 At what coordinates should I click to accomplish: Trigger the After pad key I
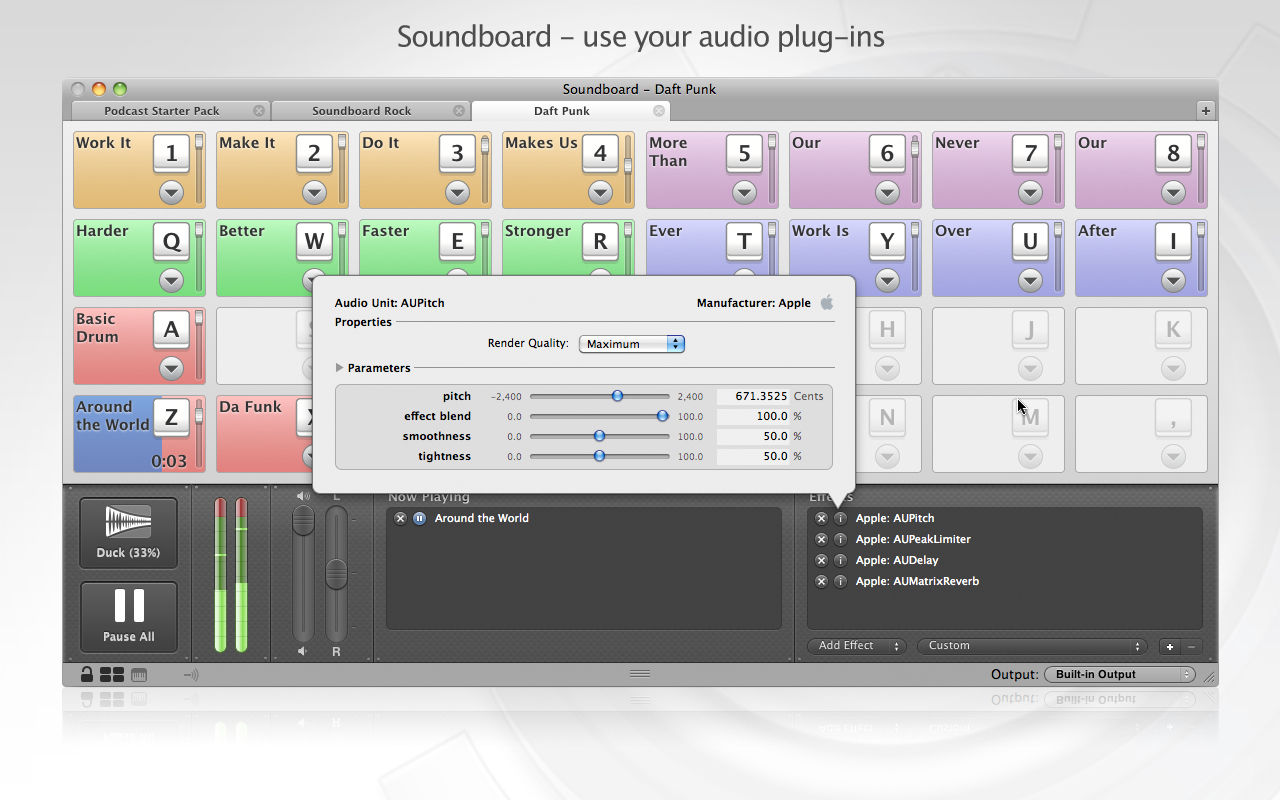click(x=1173, y=241)
